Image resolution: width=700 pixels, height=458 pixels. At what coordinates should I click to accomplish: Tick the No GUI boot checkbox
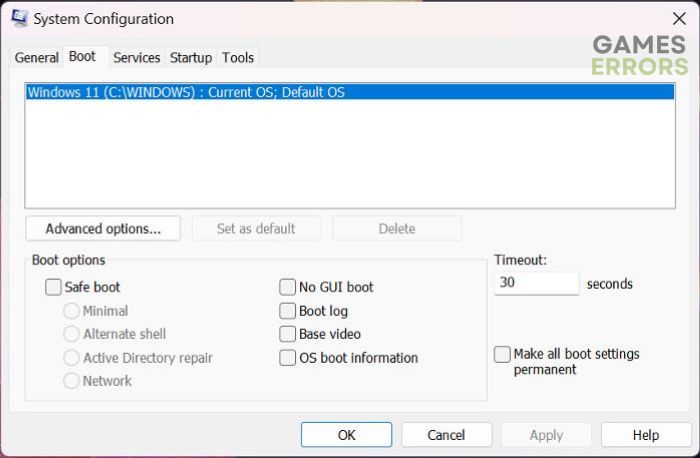click(288, 287)
